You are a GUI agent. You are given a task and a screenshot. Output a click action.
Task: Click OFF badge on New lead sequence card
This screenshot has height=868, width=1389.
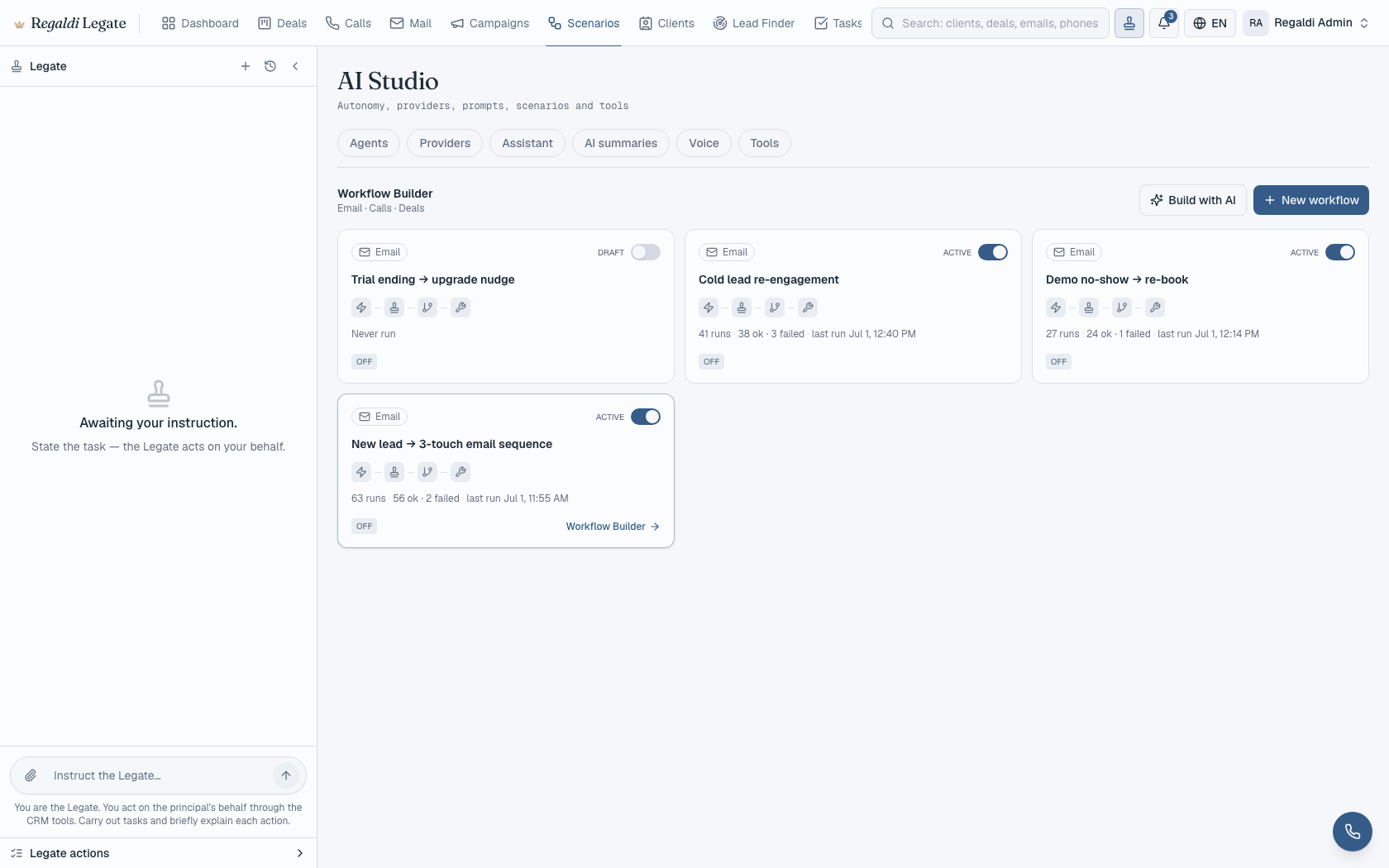(x=365, y=526)
